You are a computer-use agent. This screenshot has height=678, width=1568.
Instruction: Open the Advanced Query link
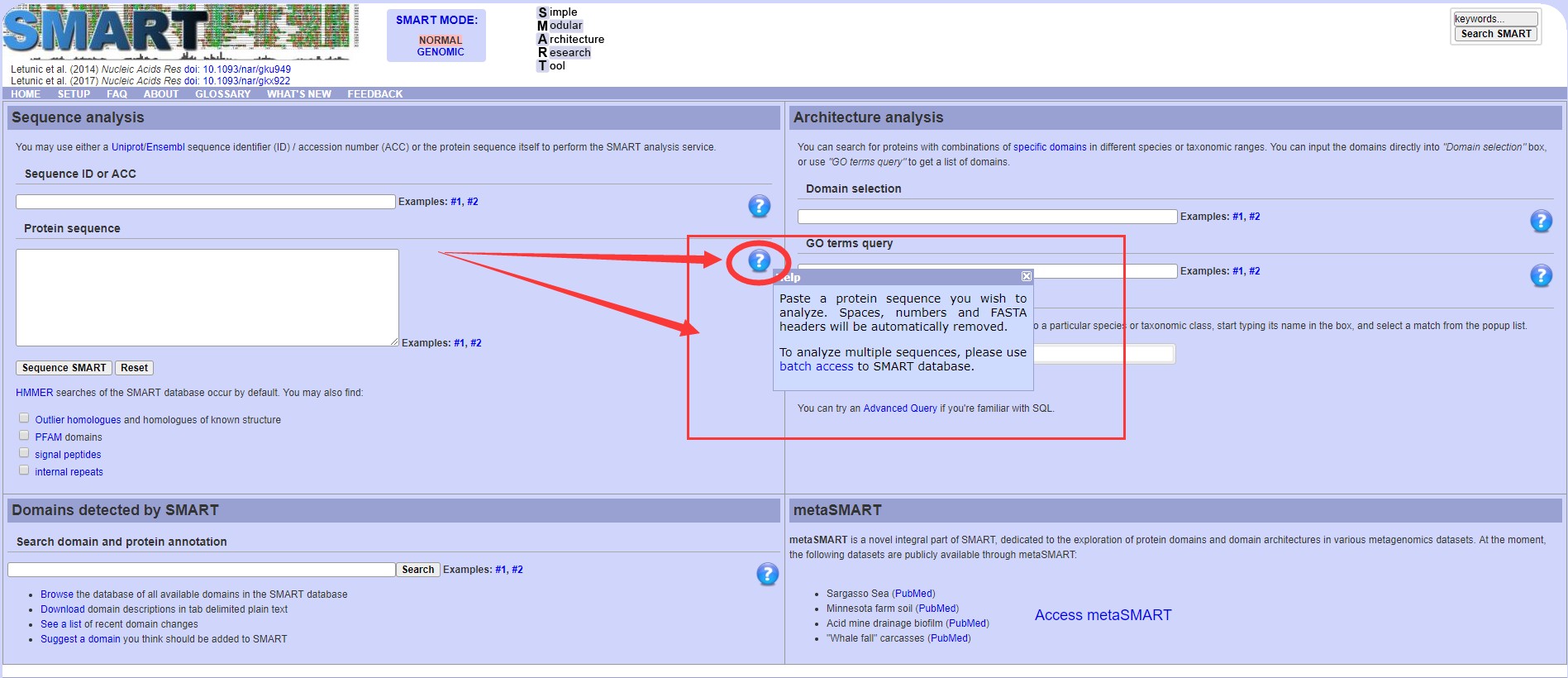click(x=900, y=408)
